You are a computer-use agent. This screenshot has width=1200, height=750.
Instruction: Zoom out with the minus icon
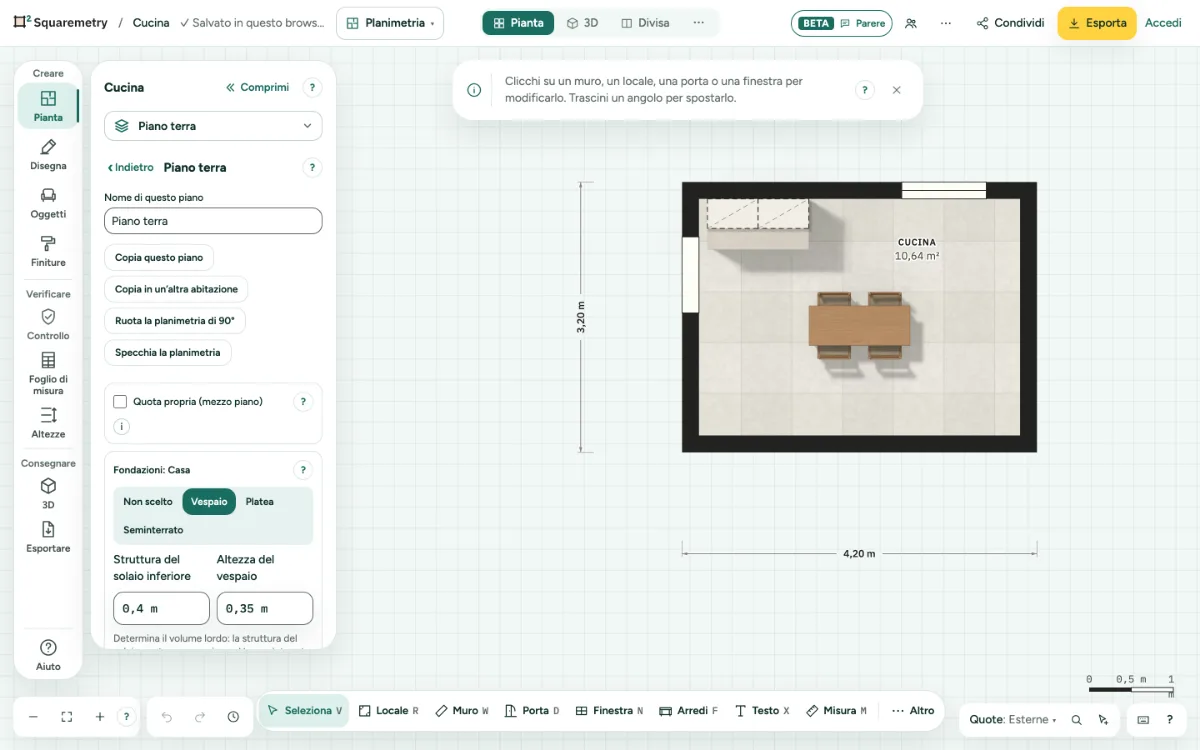[33, 717]
